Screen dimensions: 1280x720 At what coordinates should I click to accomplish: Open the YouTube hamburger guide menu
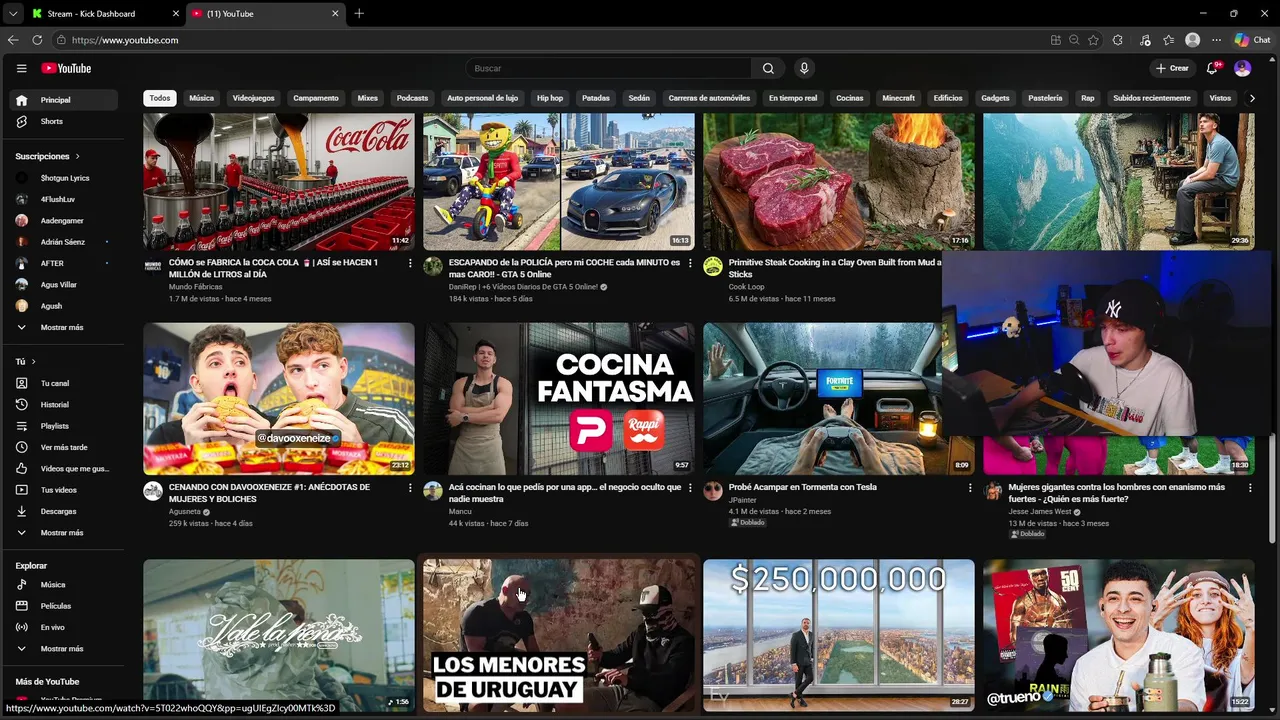21,68
